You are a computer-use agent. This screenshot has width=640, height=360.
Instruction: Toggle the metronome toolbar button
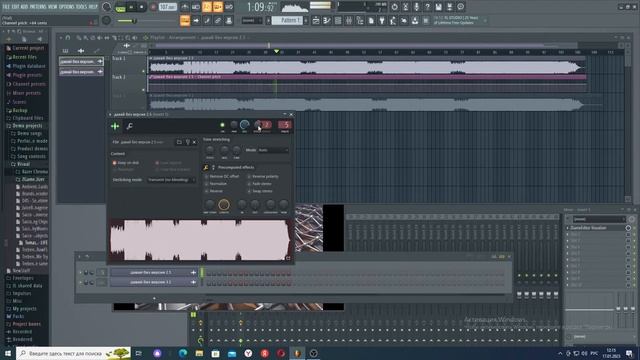[185, 7]
